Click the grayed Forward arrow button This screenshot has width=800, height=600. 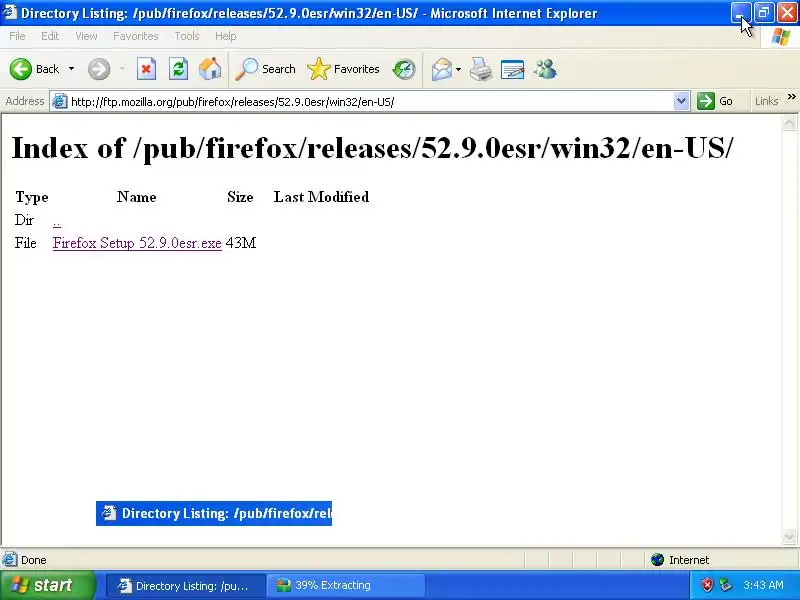click(99, 69)
